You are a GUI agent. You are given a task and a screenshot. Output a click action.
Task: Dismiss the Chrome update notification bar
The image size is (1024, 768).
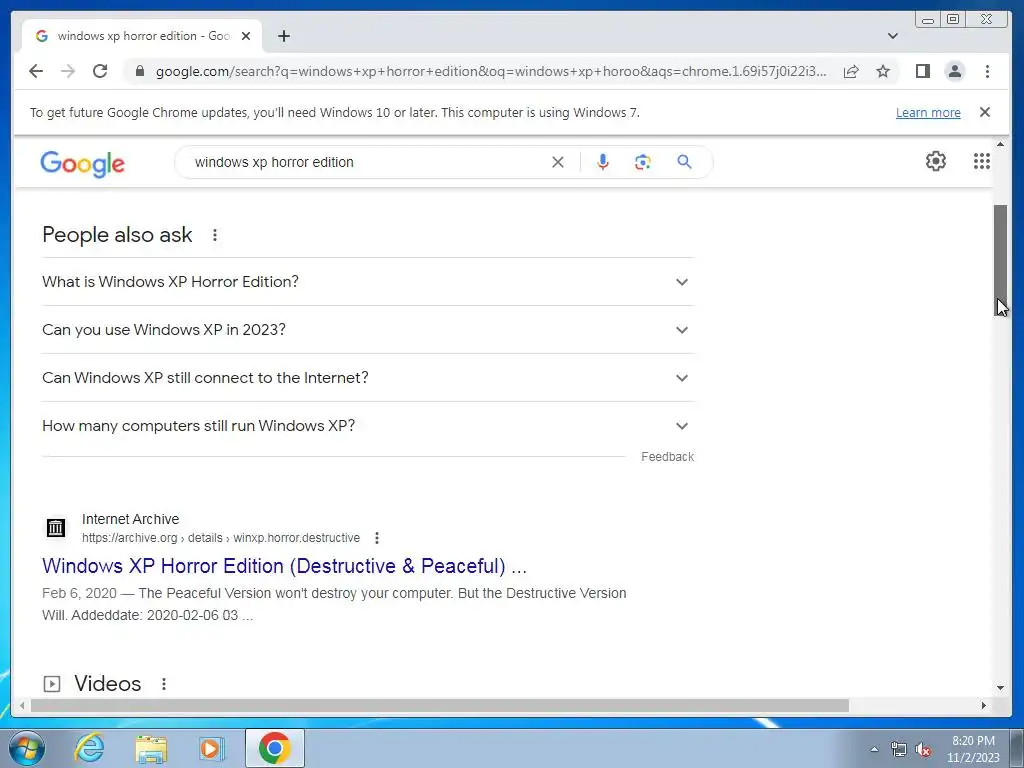pyautogui.click(x=985, y=112)
